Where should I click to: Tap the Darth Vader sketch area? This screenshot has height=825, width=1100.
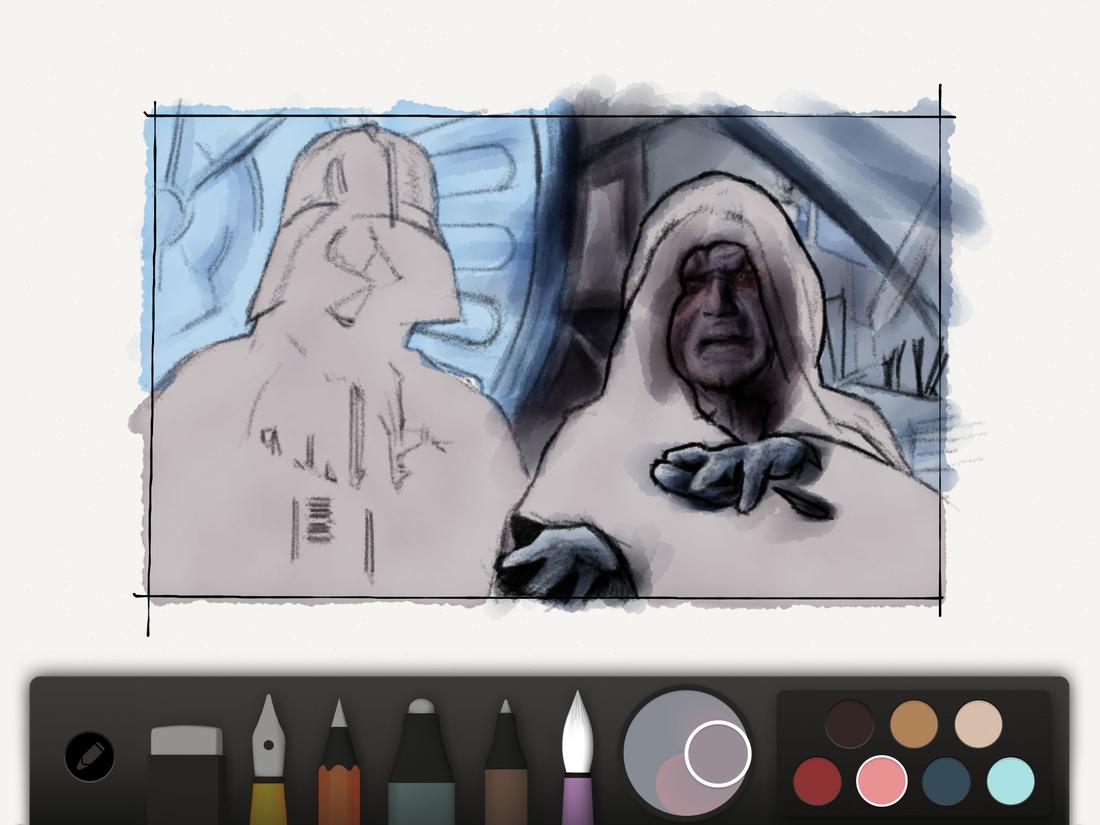point(330,300)
